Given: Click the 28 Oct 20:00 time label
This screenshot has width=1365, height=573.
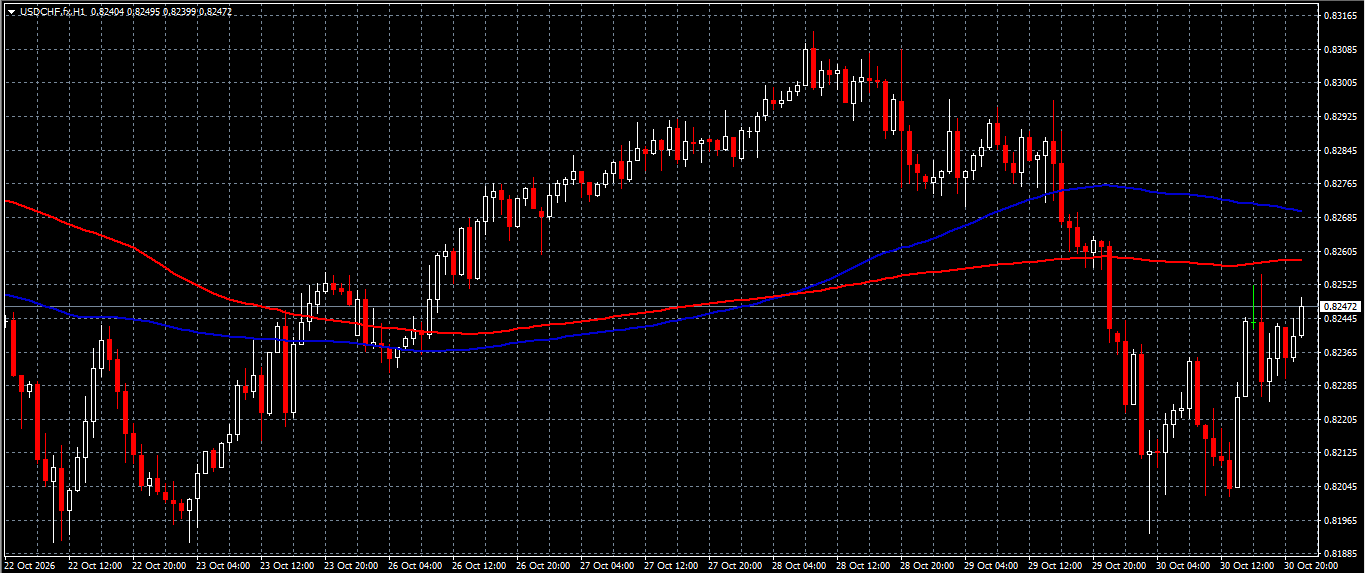Looking at the screenshot, I should click(x=927, y=566).
